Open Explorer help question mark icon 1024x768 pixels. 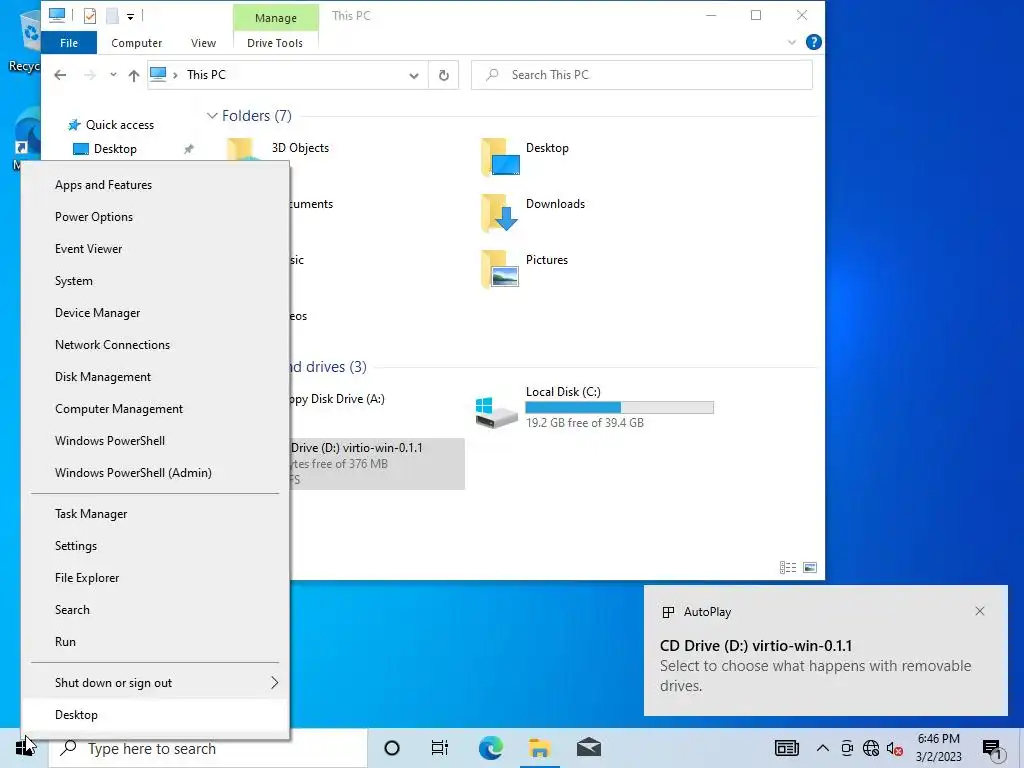pyautogui.click(x=814, y=42)
